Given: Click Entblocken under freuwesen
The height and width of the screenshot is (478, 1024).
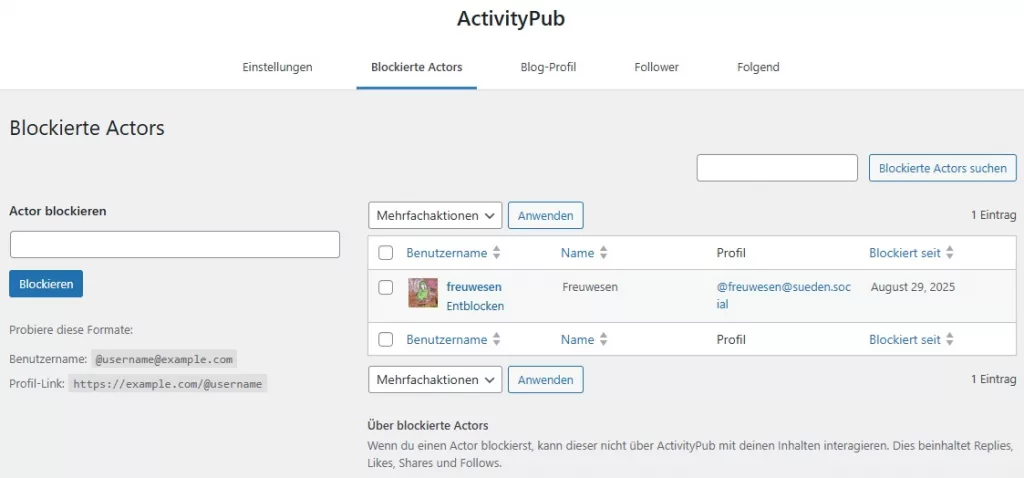Looking at the screenshot, I should (475, 306).
